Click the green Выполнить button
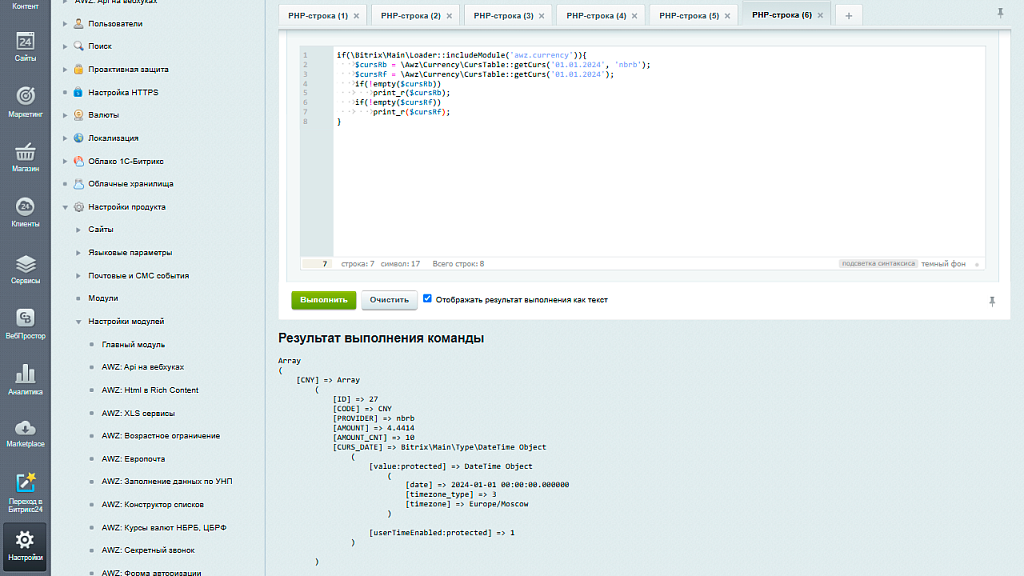Viewport: 1024px width, 576px height. click(x=323, y=299)
